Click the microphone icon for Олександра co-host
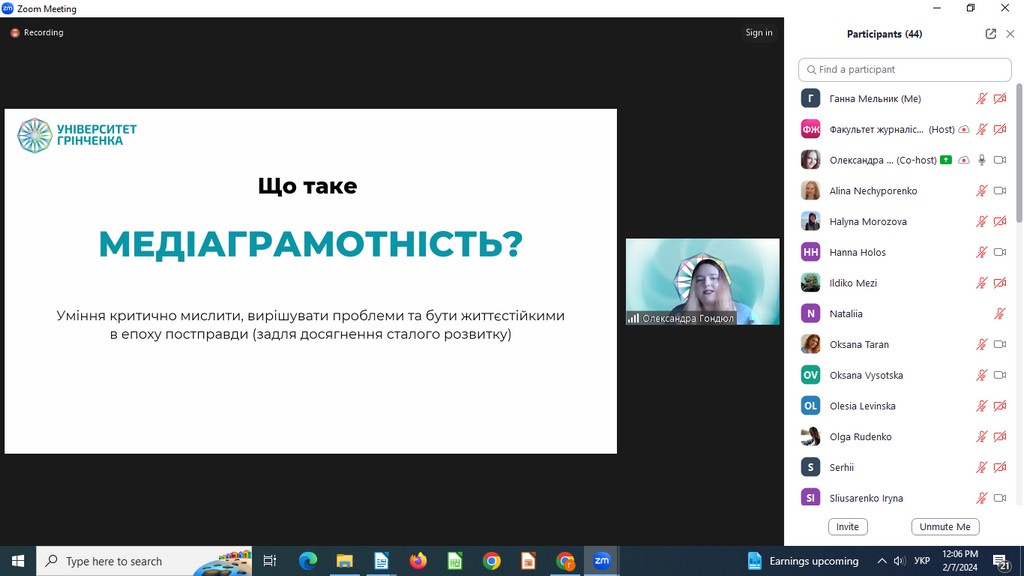Screen dimensions: 1024x576 [982, 160]
